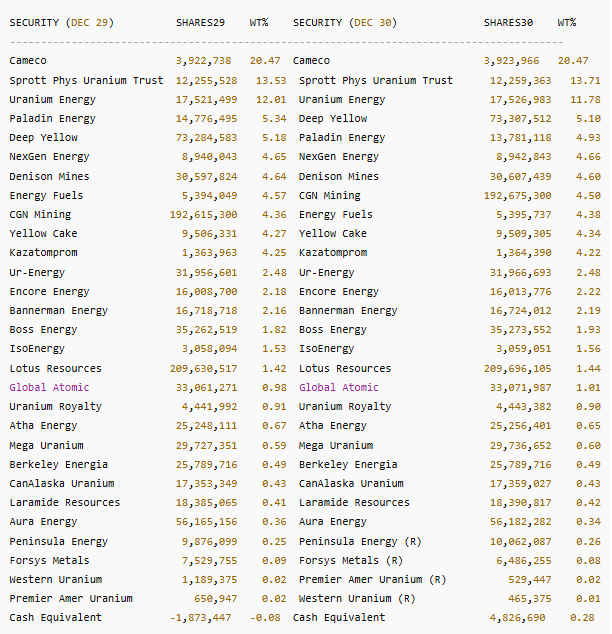Image resolution: width=612 pixels, height=634 pixels.
Task: Open the purple Global Atomic link, Dec 30
Action: point(339,388)
